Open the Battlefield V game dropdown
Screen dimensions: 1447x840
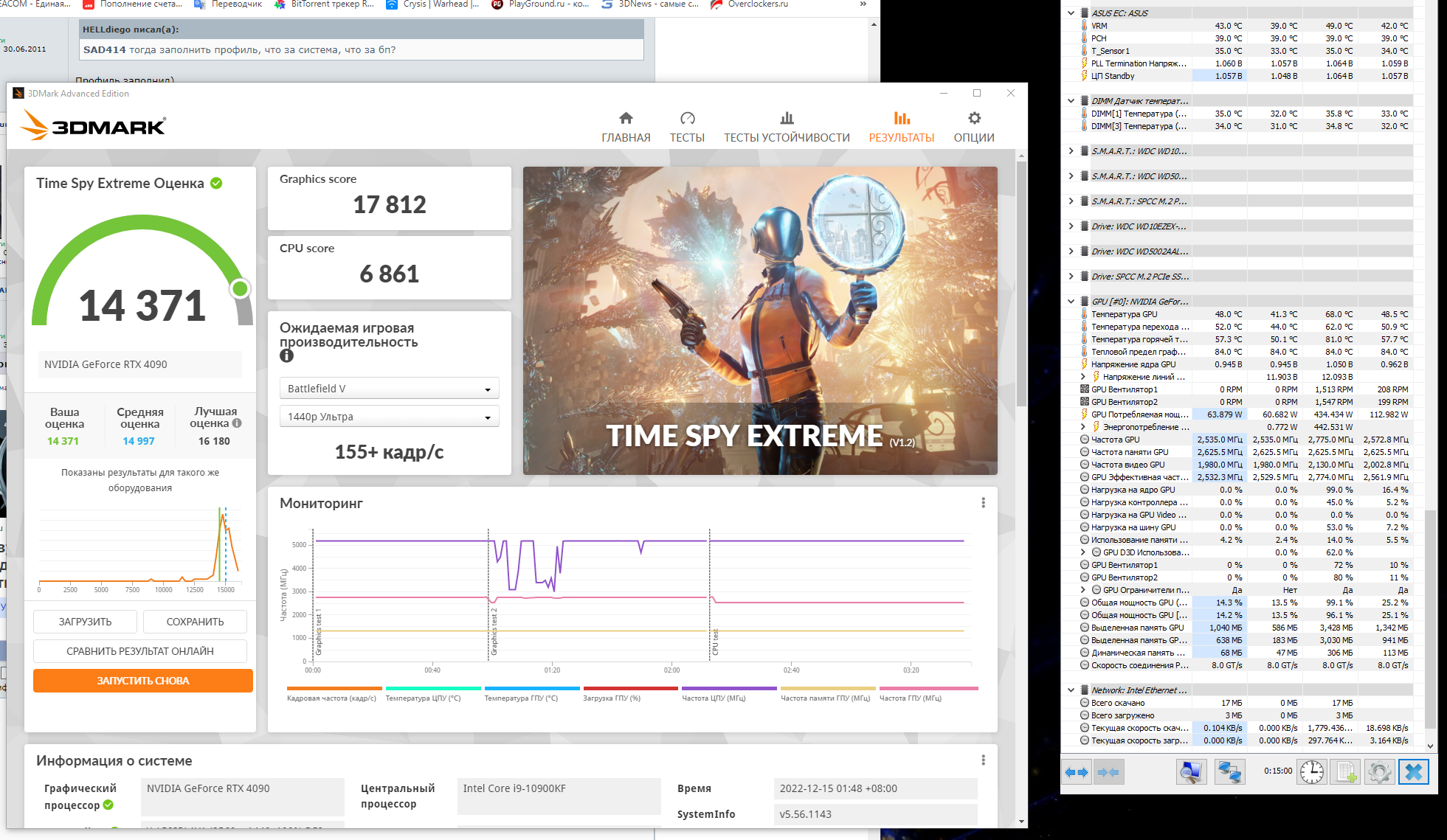(x=389, y=389)
